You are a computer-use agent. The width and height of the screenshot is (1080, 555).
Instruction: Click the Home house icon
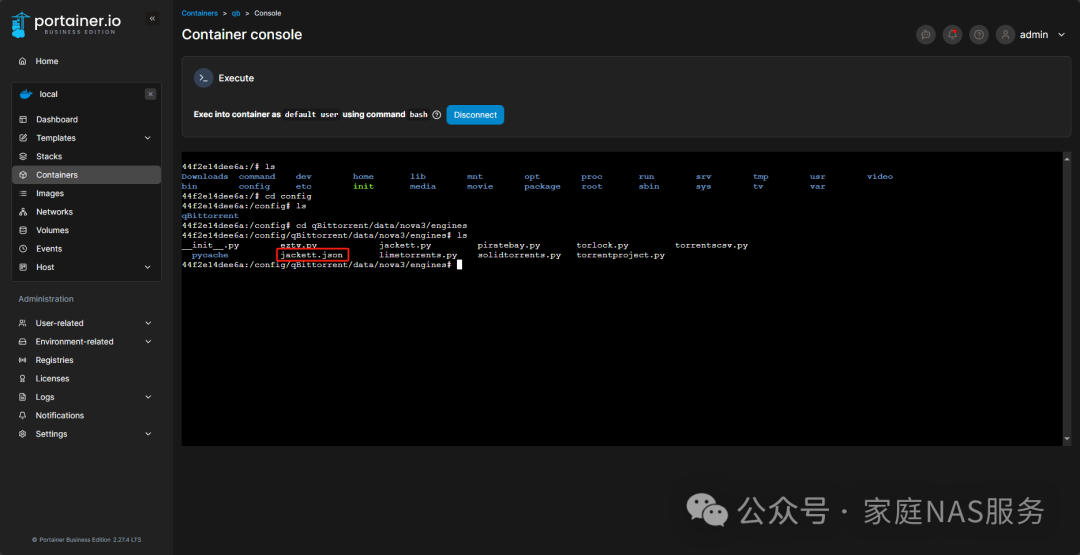tap(23, 61)
